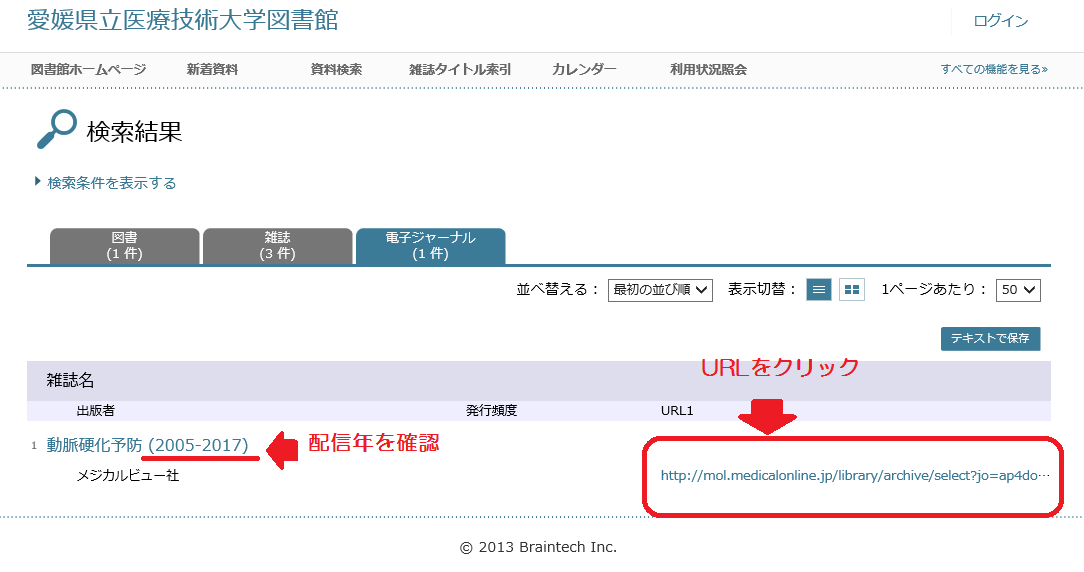
Task: Click すべての機能を見る link
Action: tap(994, 69)
